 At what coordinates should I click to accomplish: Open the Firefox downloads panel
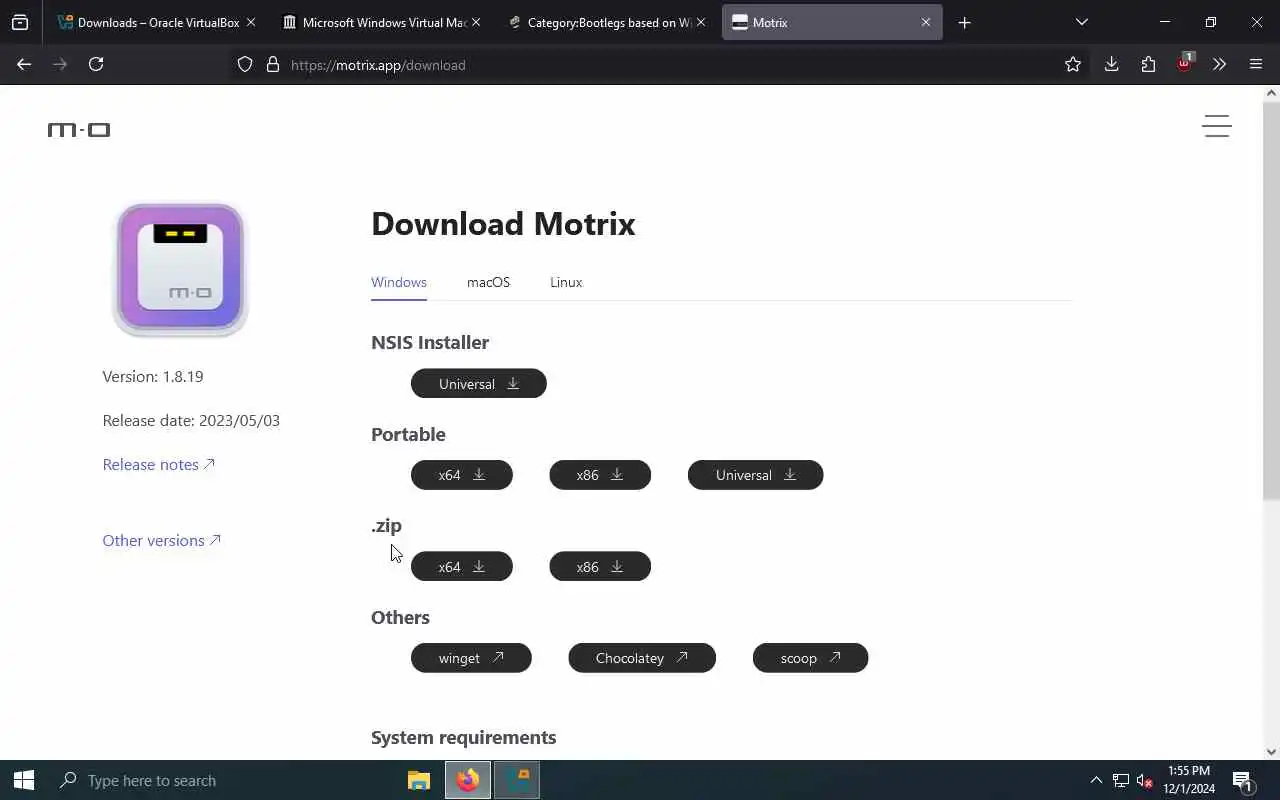[1111, 64]
